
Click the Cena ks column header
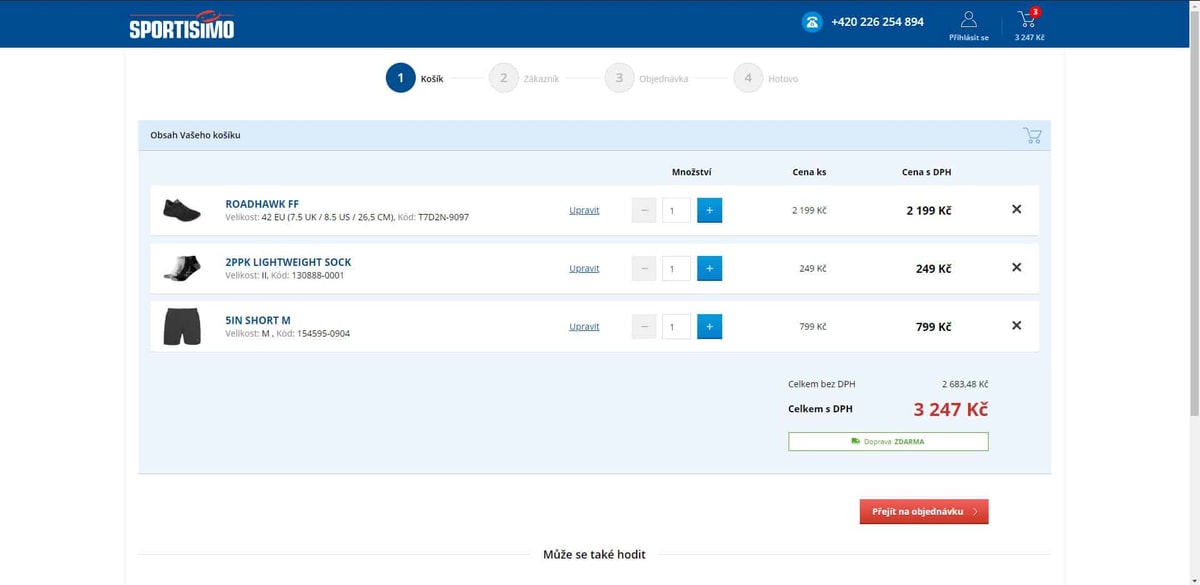pyautogui.click(x=809, y=172)
